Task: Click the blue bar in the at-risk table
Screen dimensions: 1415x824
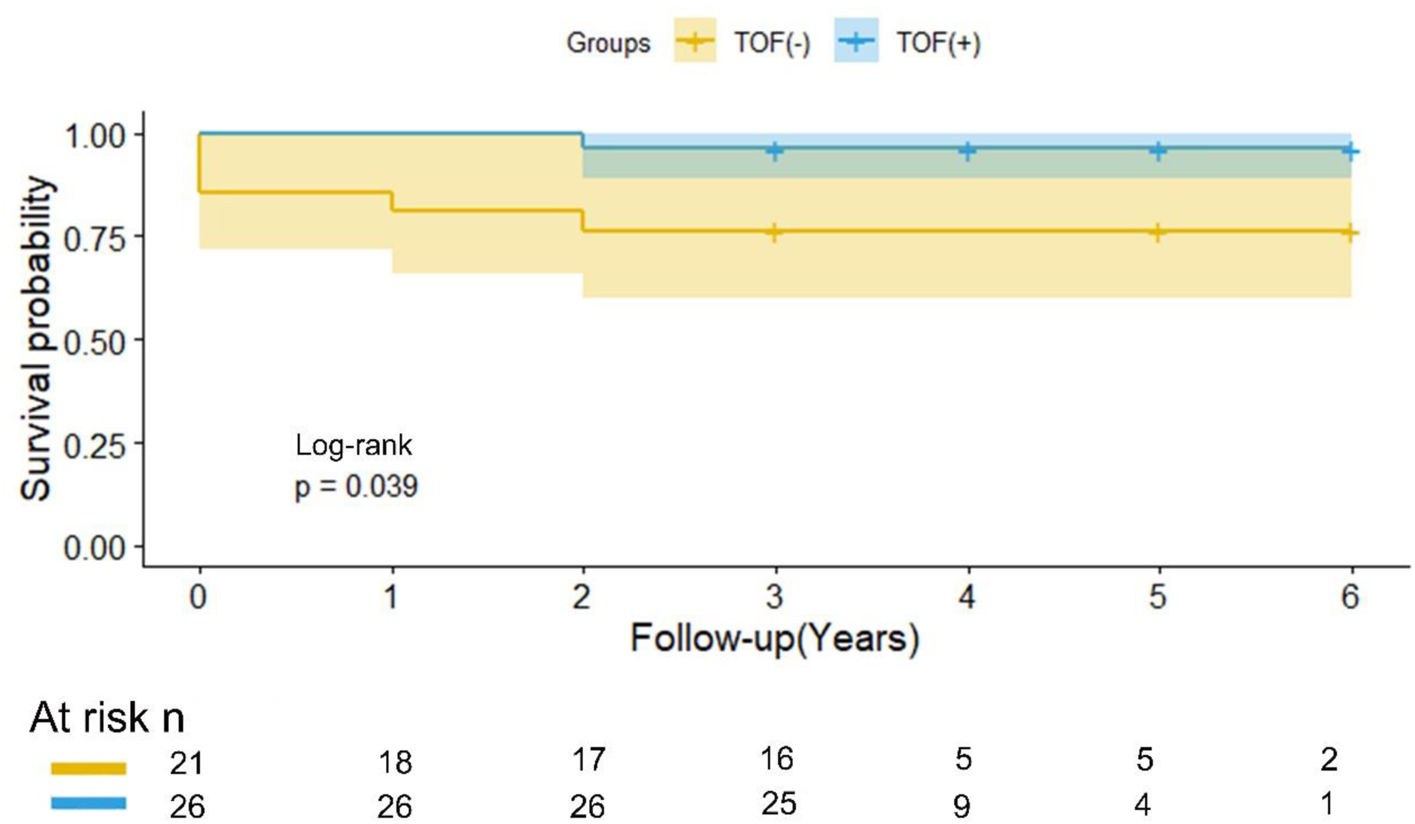Action: pyautogui.click(x=89, y=803)
